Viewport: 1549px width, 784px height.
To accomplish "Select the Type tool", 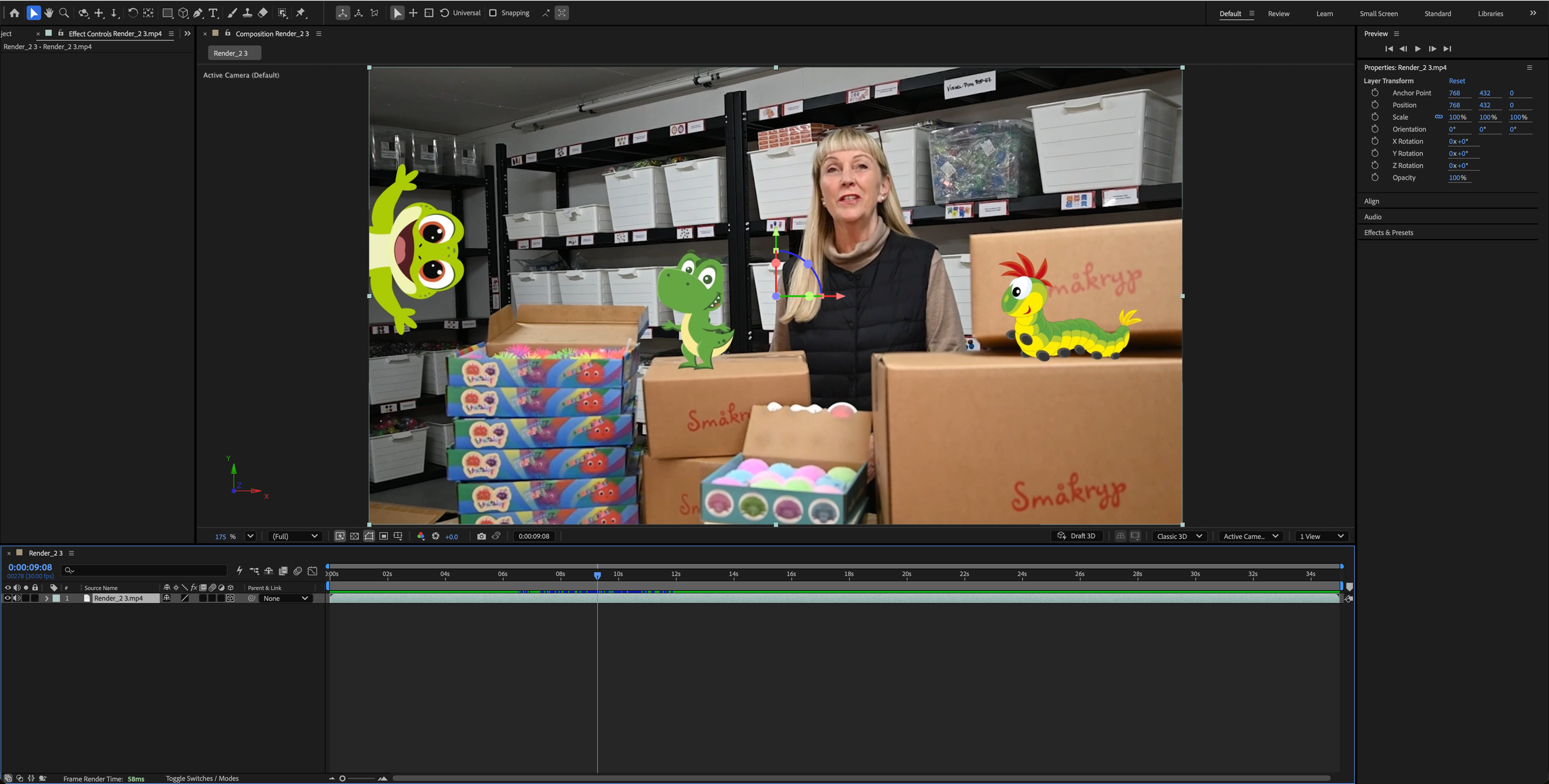I will [x=213, y=13].
